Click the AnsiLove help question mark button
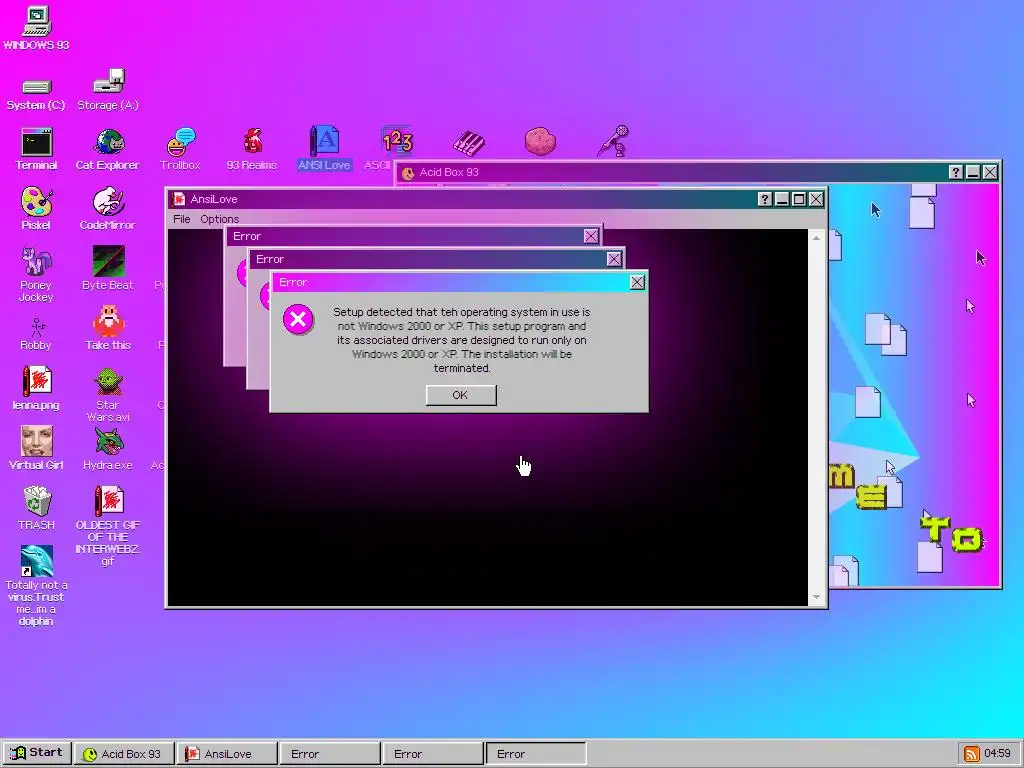 click(765, 199)
